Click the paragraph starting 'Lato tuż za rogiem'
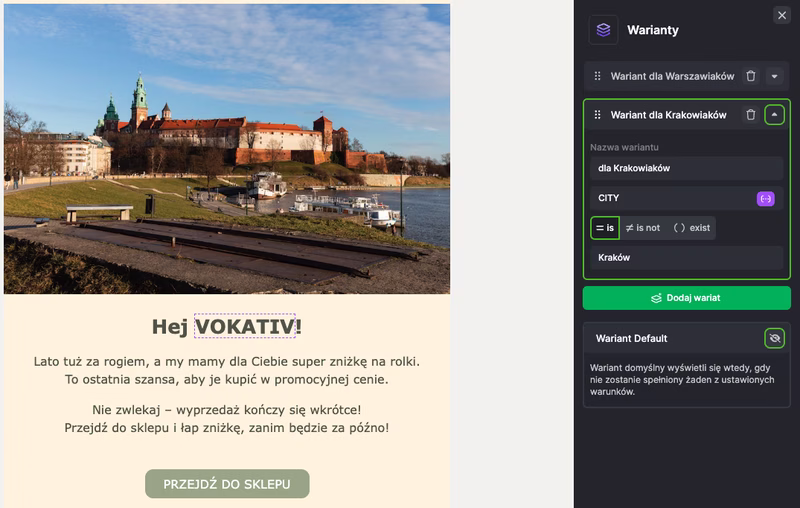The image size is (800, 508). point(227,370)
